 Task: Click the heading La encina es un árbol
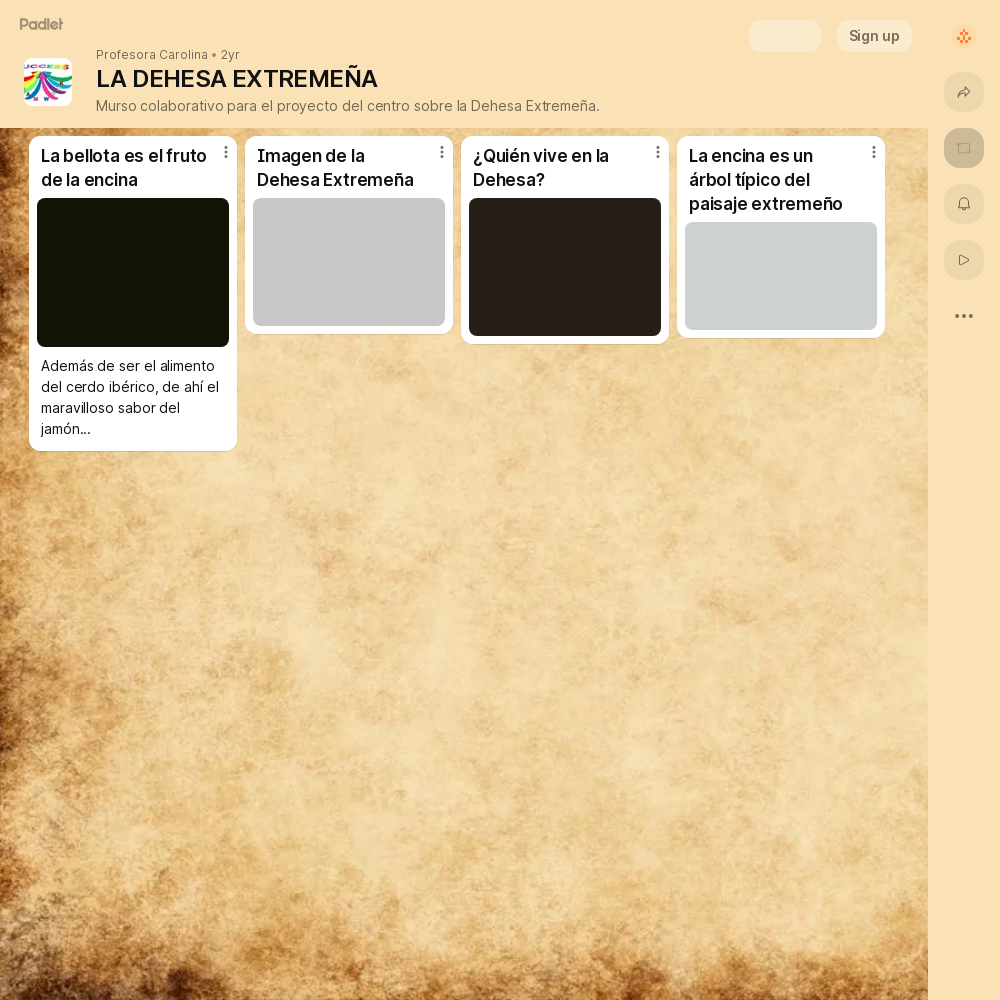(765, 180)
